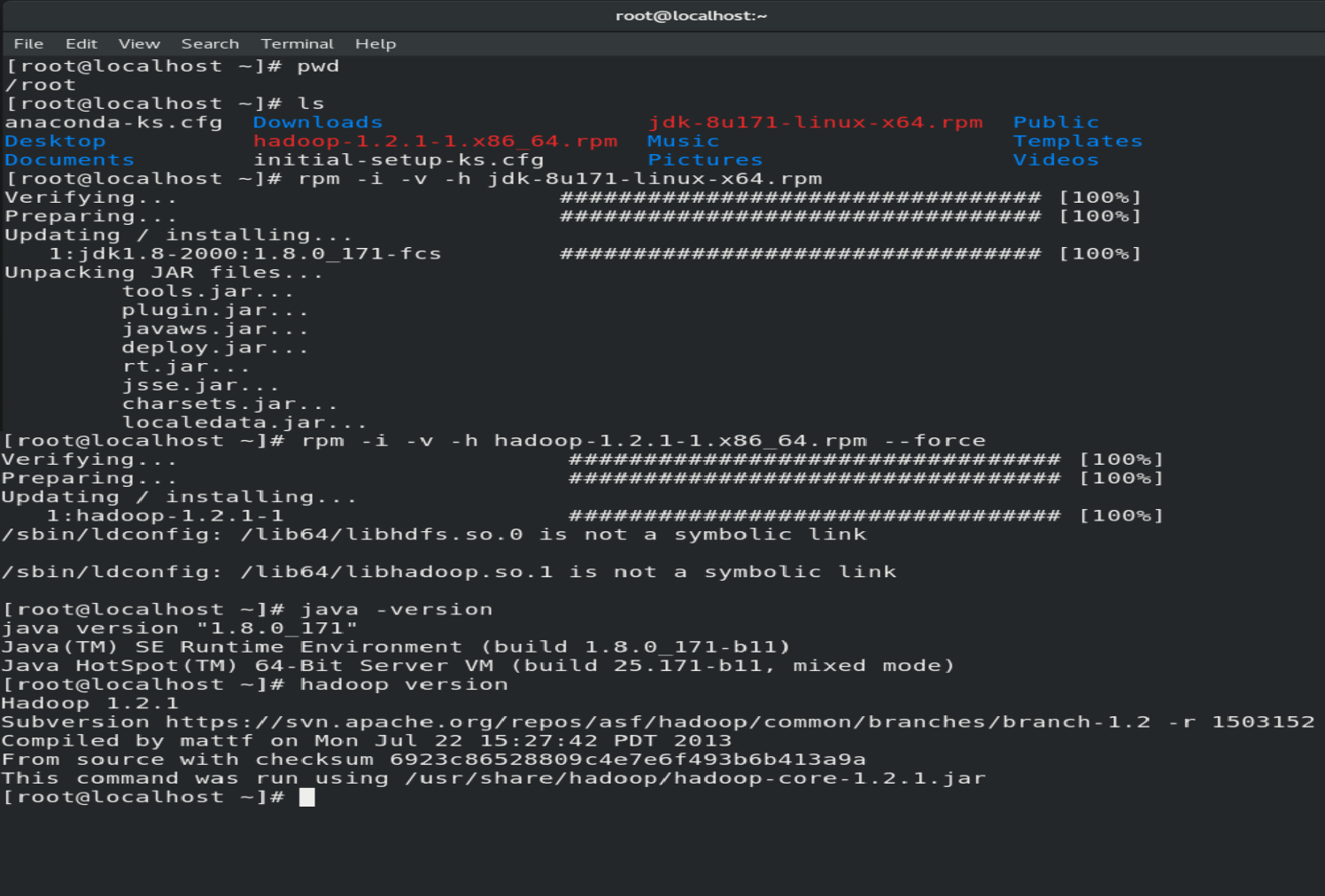Click 'javaws.jar...' line
The image size is (1325, 896).
[215, 328]
